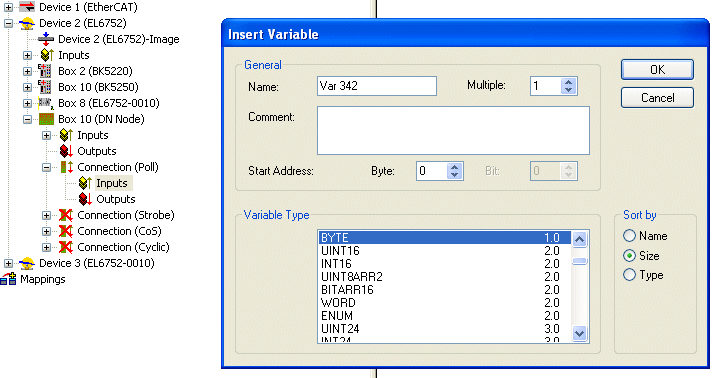Increase the Multiple value

coord(568,82)
